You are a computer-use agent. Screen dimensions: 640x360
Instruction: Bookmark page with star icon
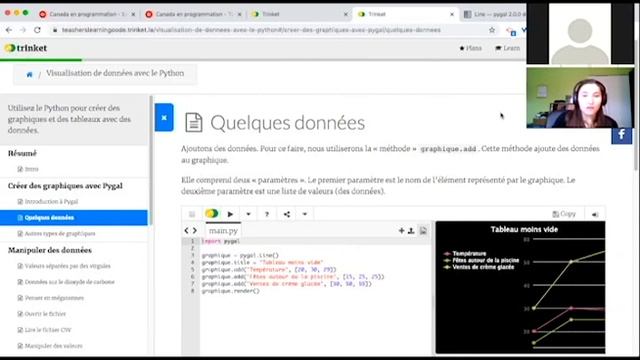(492, 30)
